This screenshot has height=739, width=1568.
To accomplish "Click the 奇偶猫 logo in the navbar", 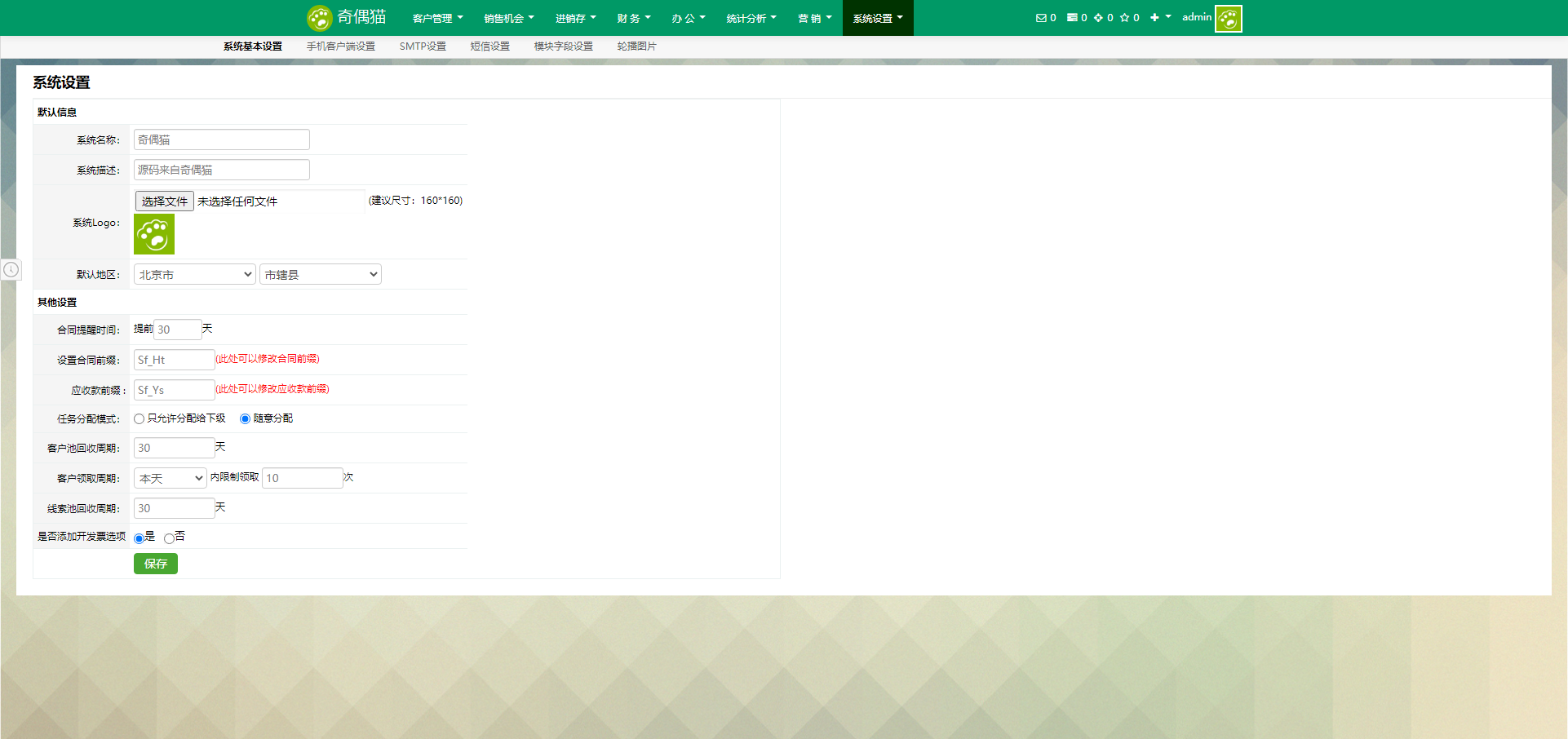I will tap(347, 17).
